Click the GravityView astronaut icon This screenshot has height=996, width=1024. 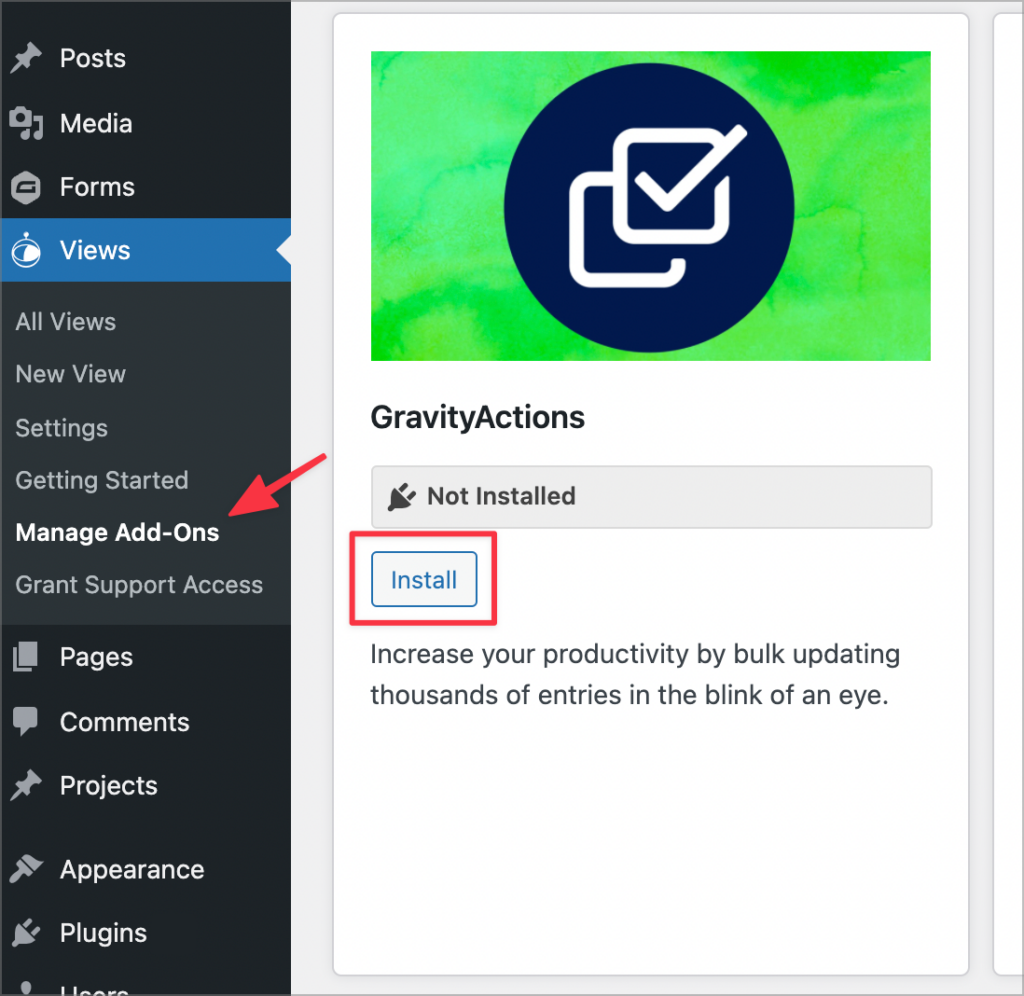click(x=26, y=250)
